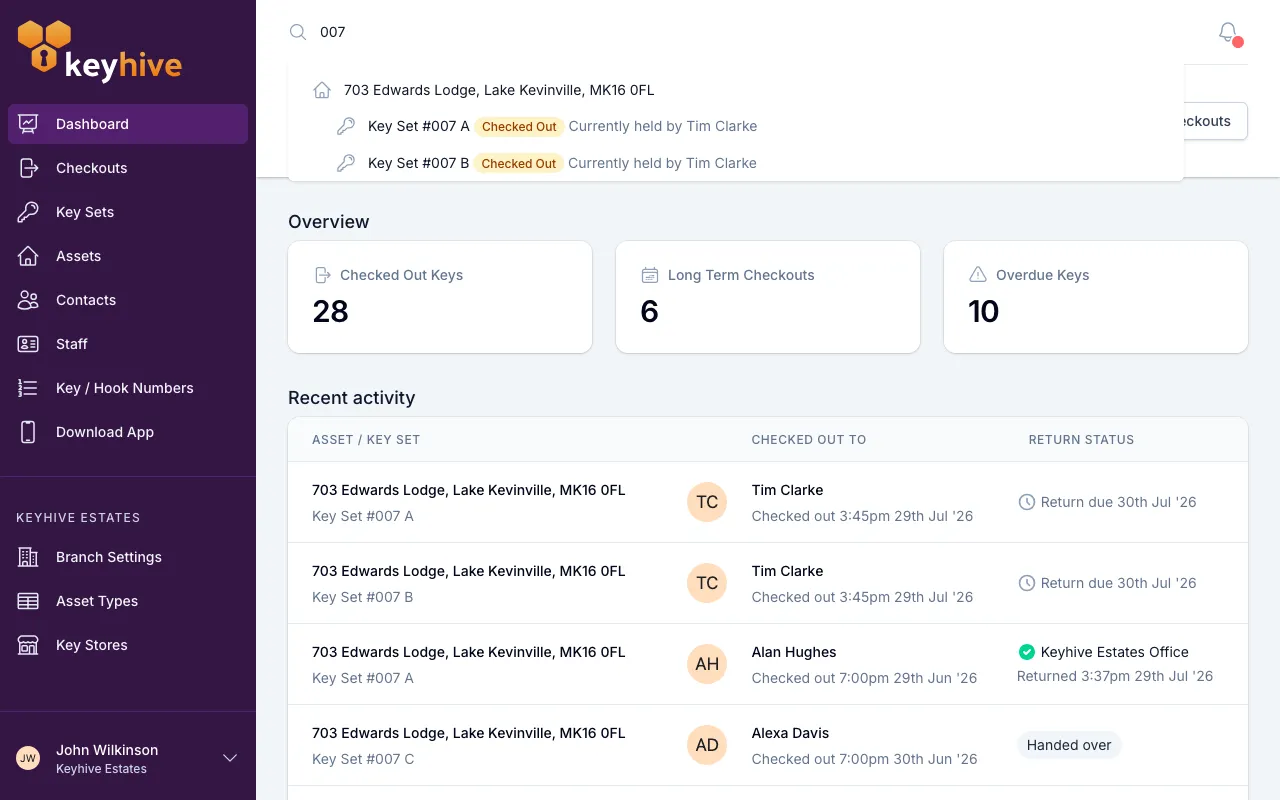
Task: Click TC avatar in Key Set #007 A row
Action: click(x=707, y=502)
